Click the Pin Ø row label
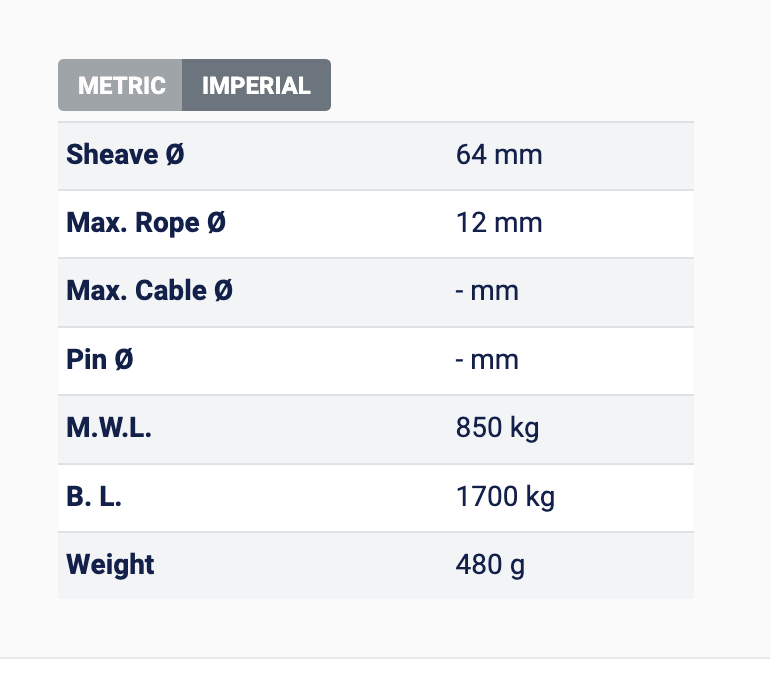770x676 pixels. pyautogui.click(x=99, y=359)
